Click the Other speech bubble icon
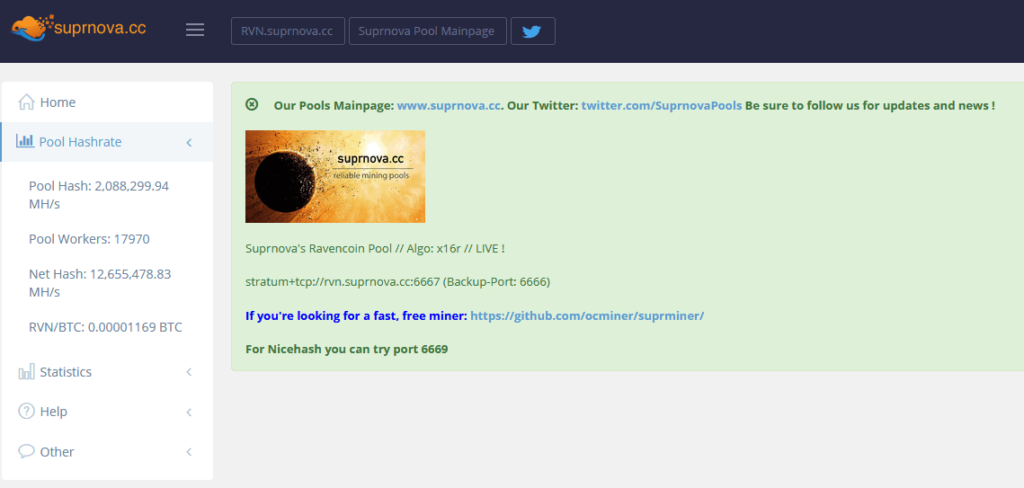 click(26, 451)
